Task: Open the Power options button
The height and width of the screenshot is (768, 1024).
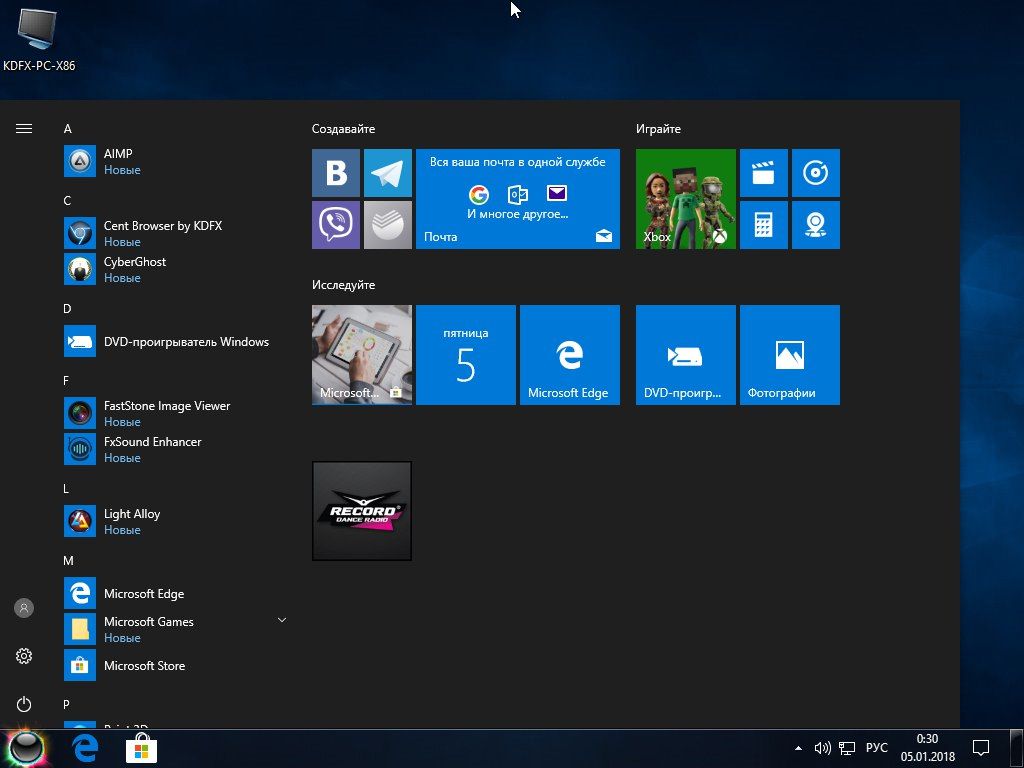Action: tap(24, 704)
